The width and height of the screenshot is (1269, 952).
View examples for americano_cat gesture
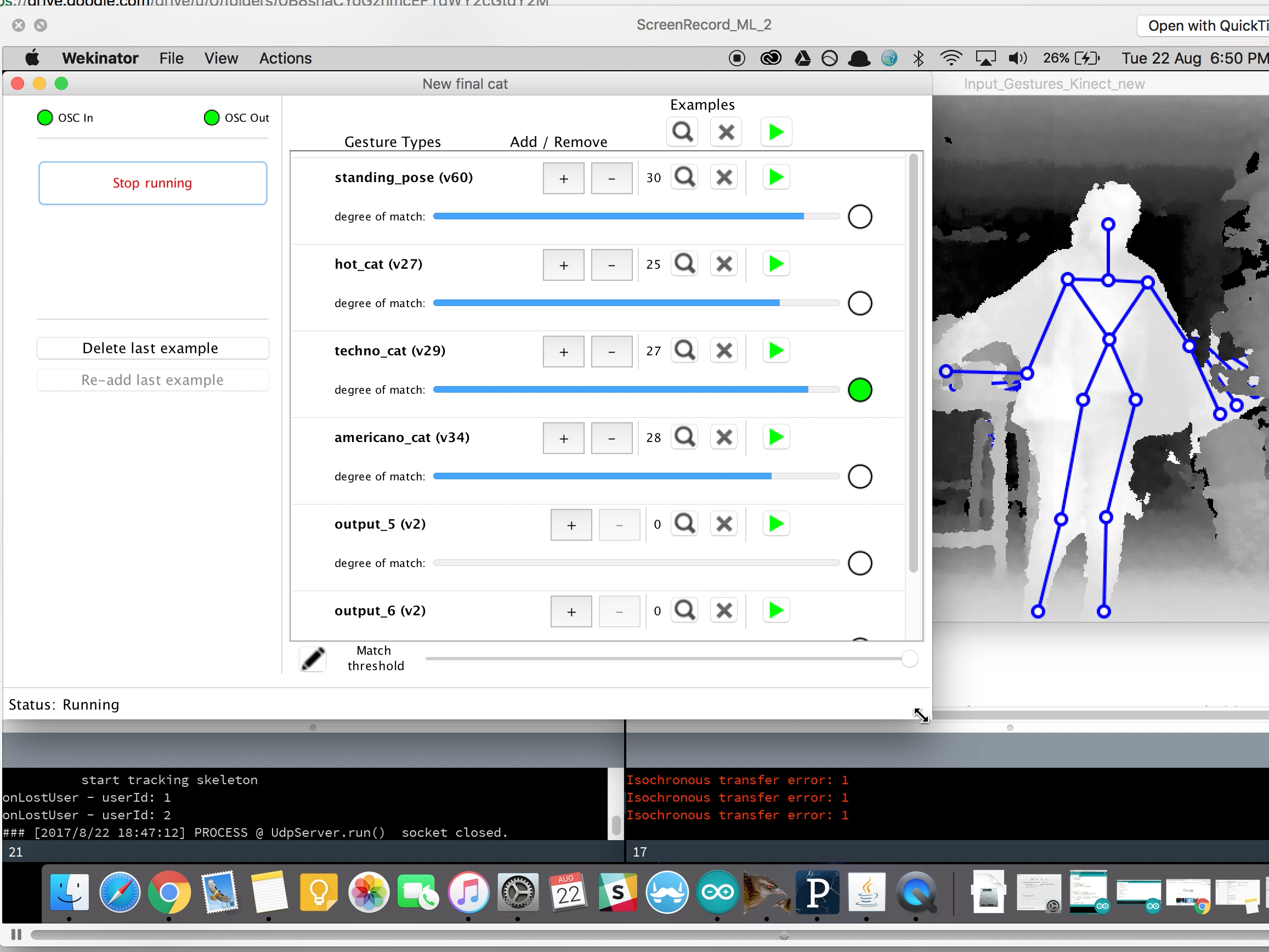[684, 437]
